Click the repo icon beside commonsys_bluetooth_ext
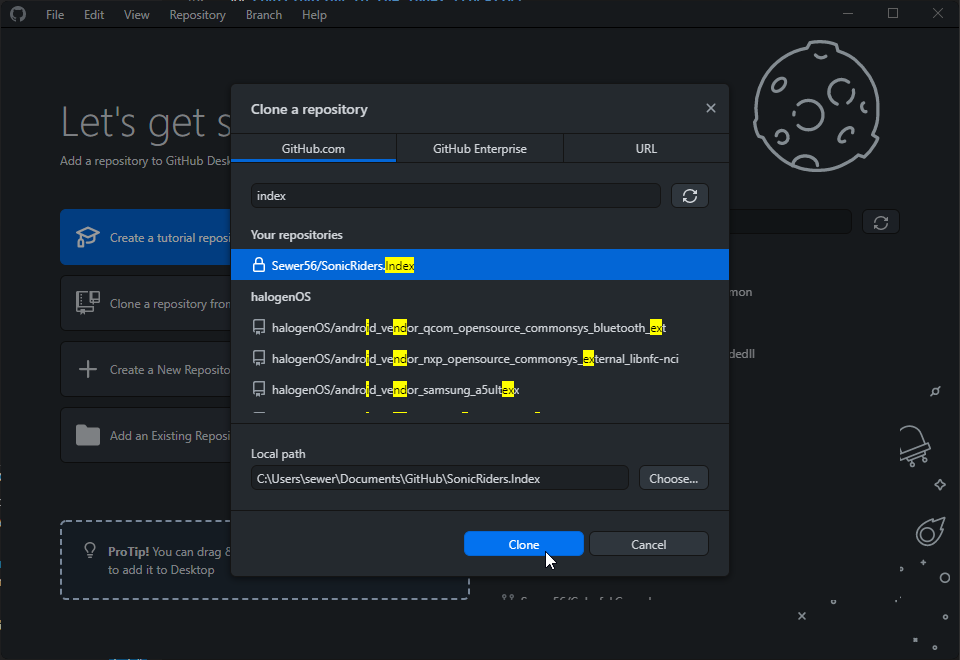The width and height of the screenshot is (960, 660). [x=259, y=328]
